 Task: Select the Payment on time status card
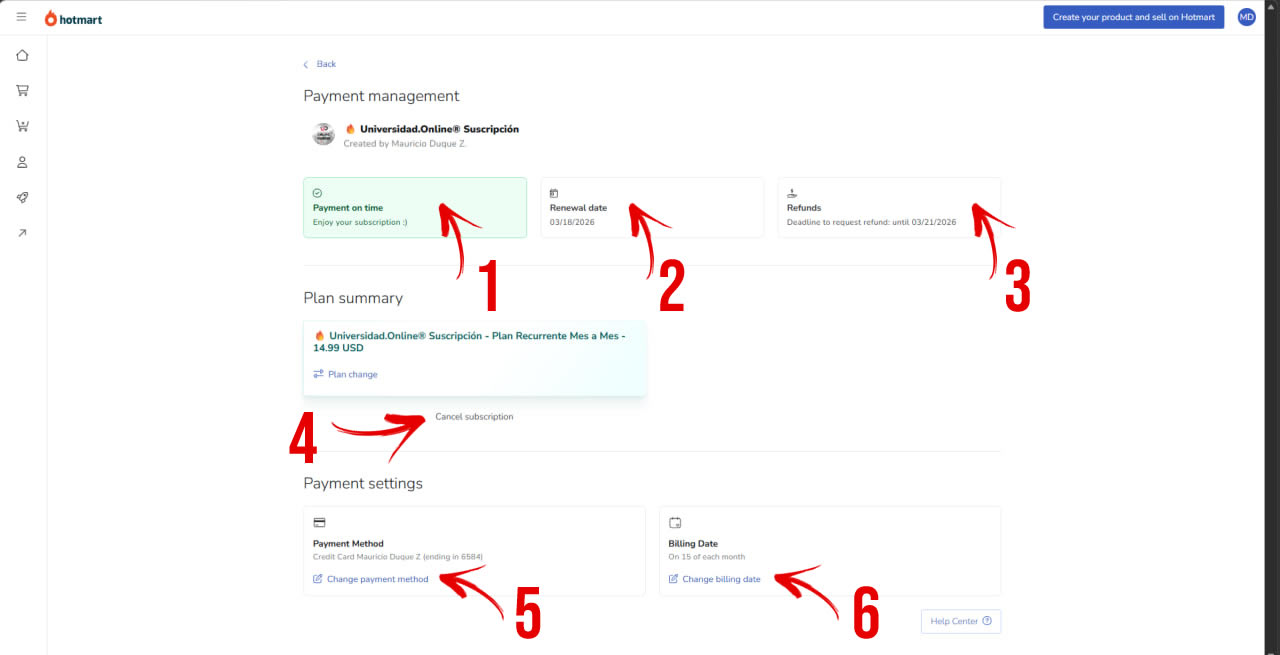click(414, 207)
